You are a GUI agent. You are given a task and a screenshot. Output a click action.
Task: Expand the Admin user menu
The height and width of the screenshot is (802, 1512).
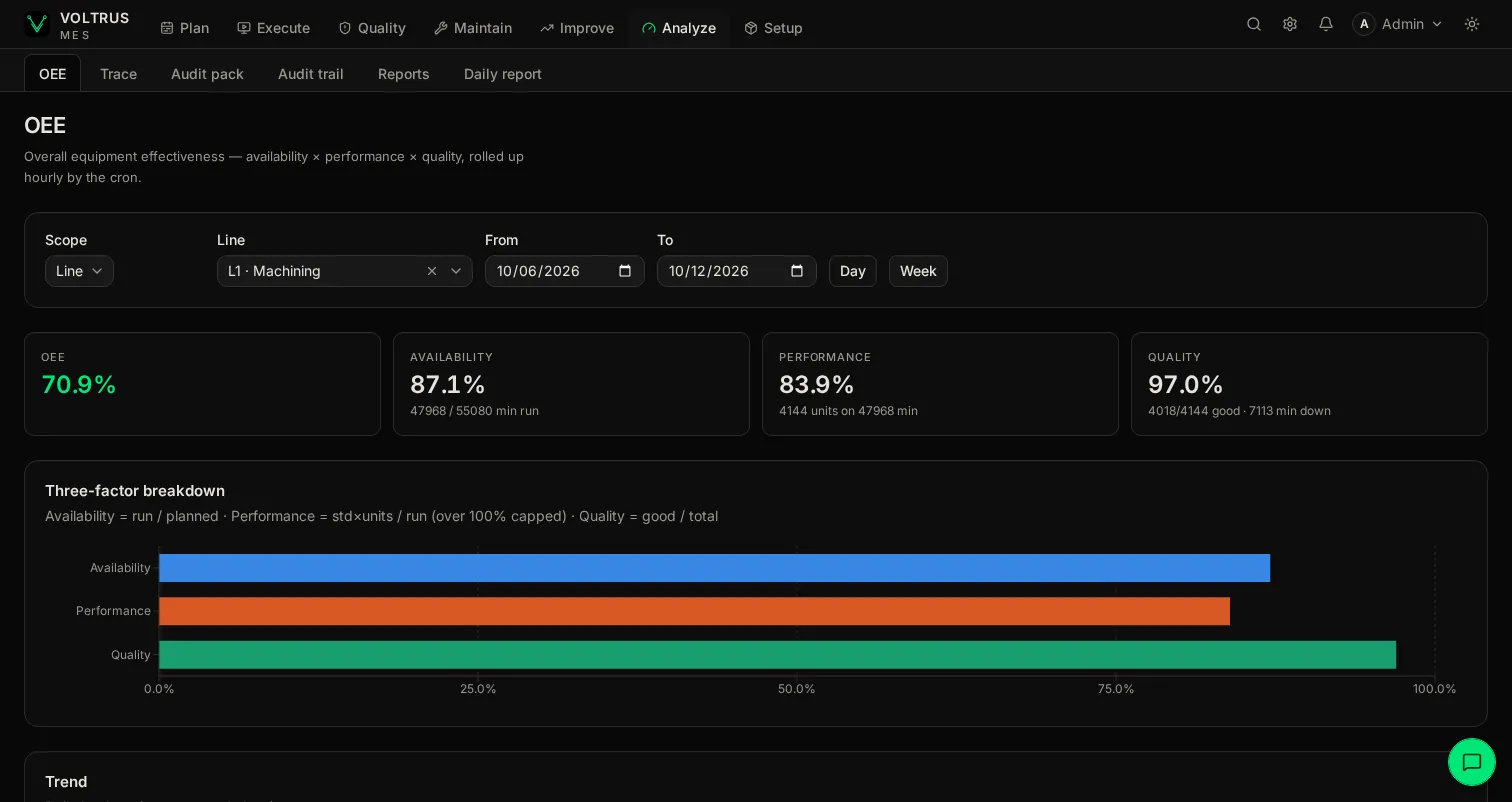pyautogui.click(x=1398, y=24)
